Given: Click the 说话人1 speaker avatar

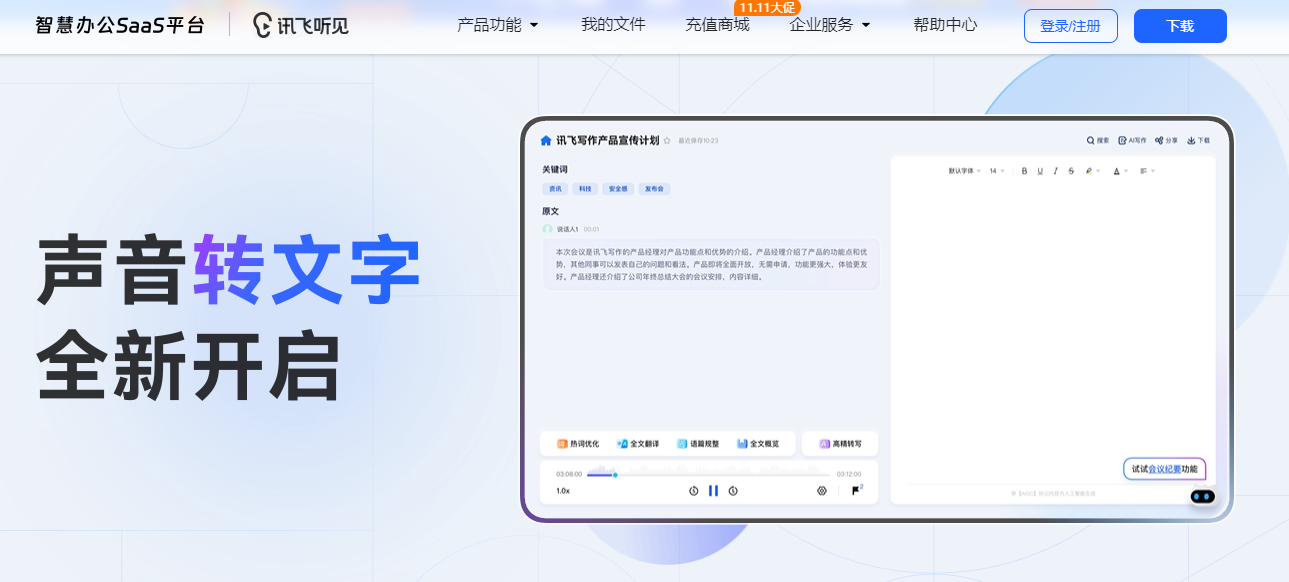Looking at the screenshot, I should tap(547, 229).
